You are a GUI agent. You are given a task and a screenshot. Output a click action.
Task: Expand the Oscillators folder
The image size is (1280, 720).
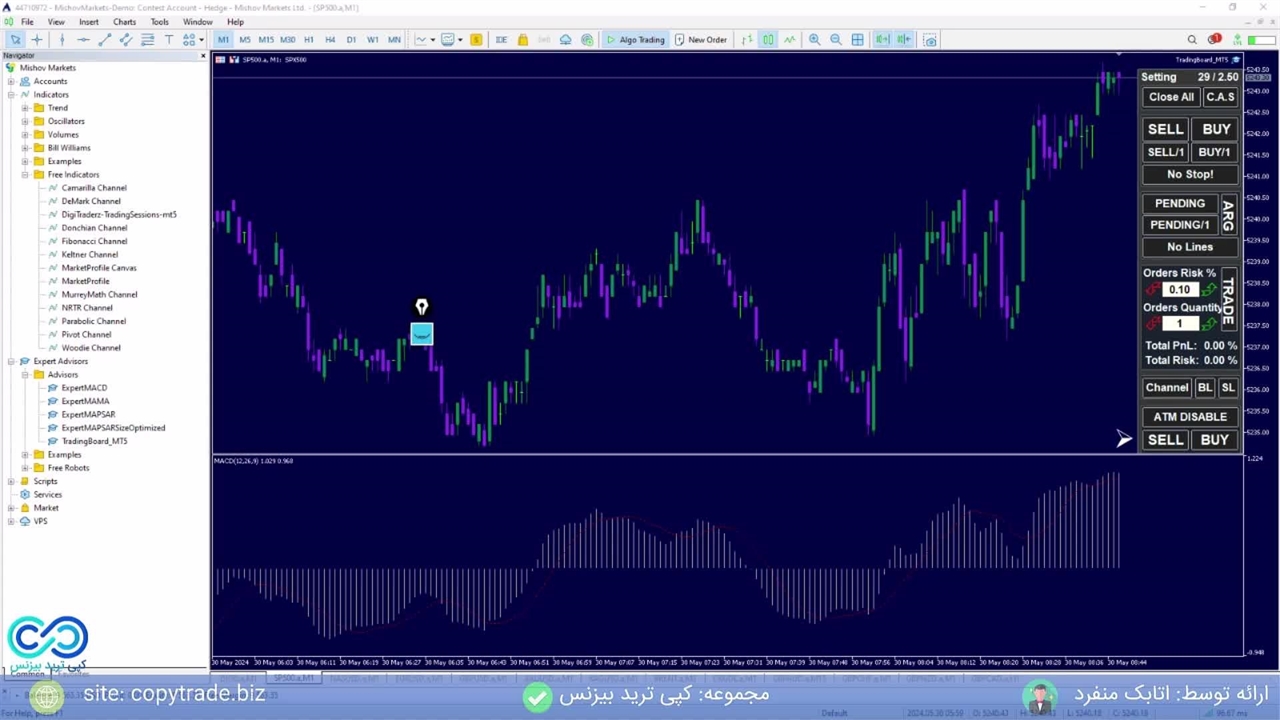(25, 121)
